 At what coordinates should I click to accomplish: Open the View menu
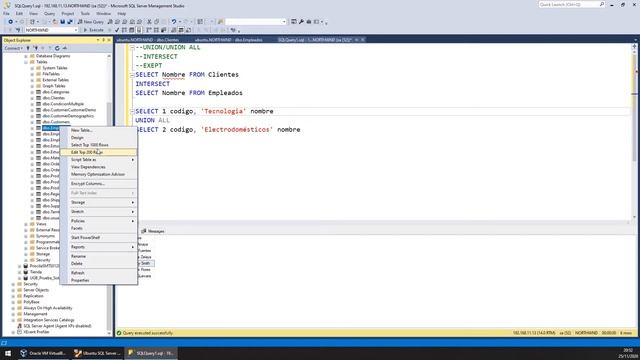click(33, 13)
